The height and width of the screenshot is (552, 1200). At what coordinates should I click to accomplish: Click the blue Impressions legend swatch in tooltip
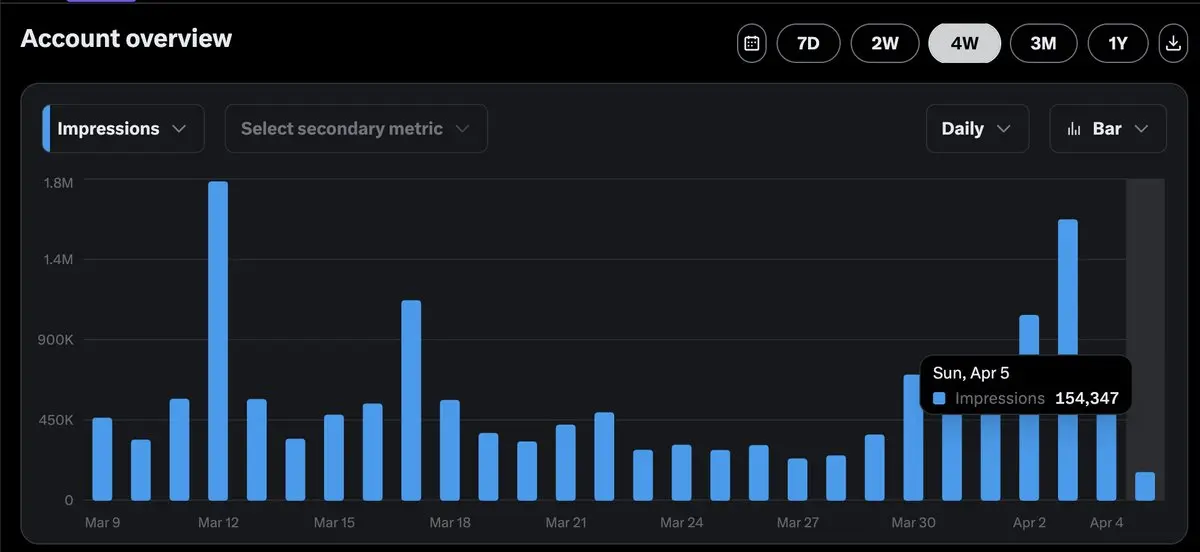click(939, 398)
